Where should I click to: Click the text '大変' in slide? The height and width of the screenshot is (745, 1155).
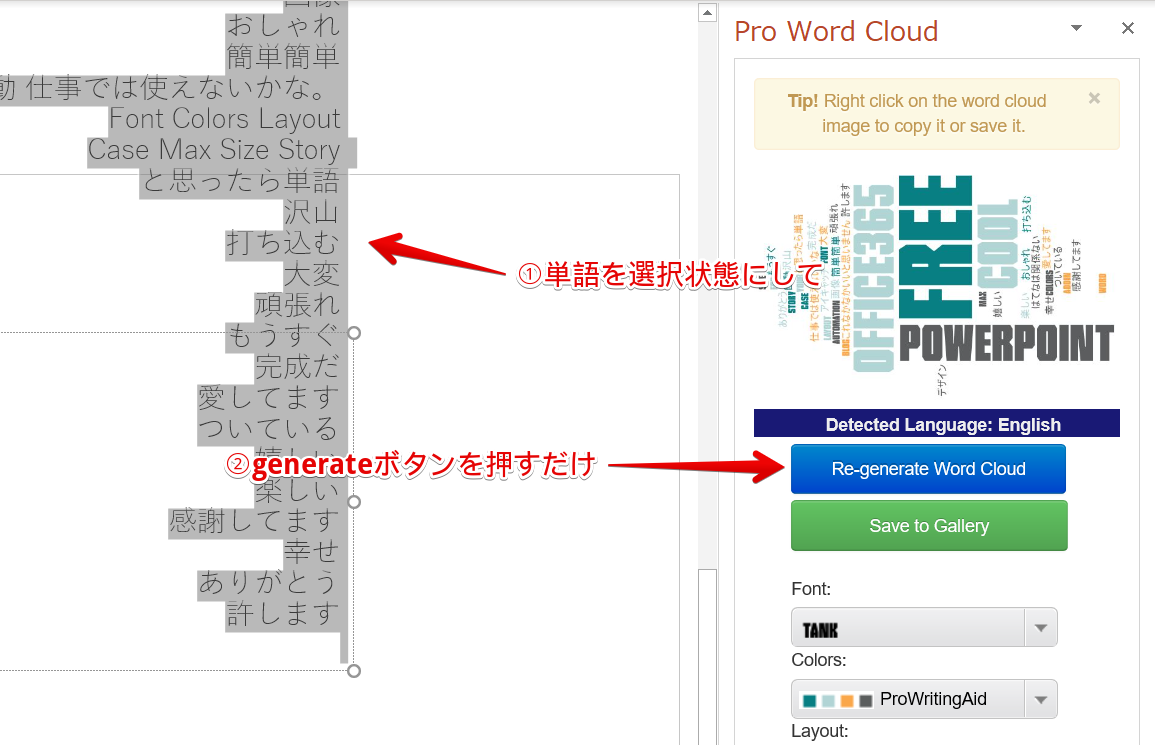pos(311,274)
